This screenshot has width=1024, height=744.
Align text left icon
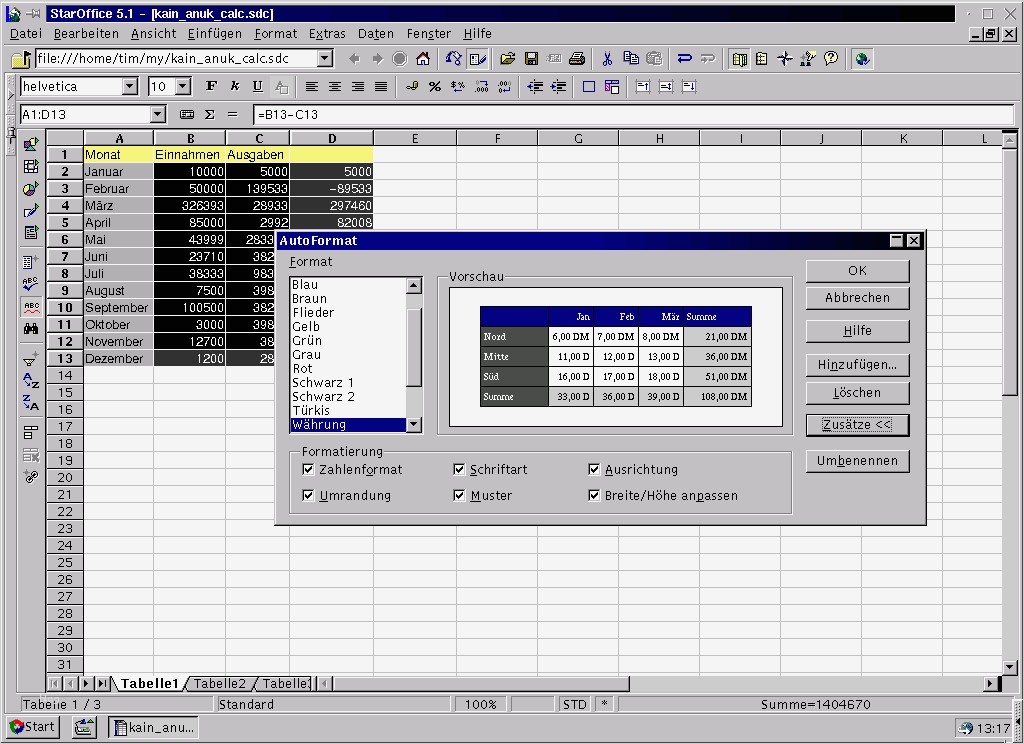[x=312, y=86]
